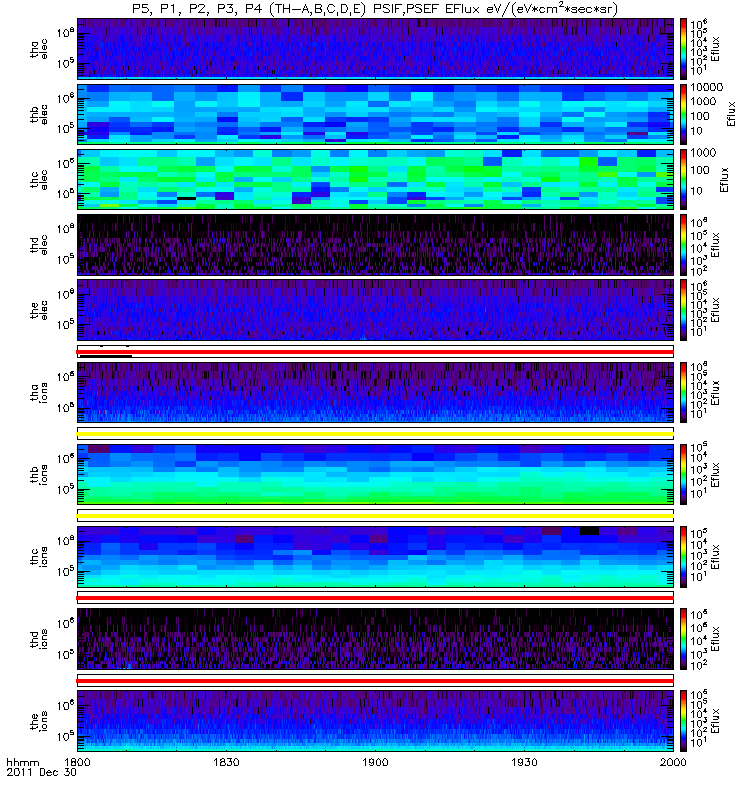
Task: Select the the elec spectrogram panel
Action: click(x=375, y=310)
